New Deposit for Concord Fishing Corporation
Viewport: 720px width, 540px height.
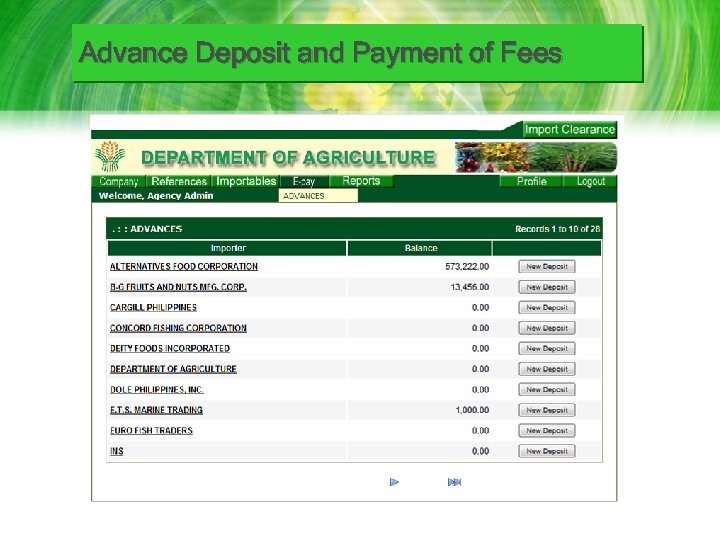547,328
